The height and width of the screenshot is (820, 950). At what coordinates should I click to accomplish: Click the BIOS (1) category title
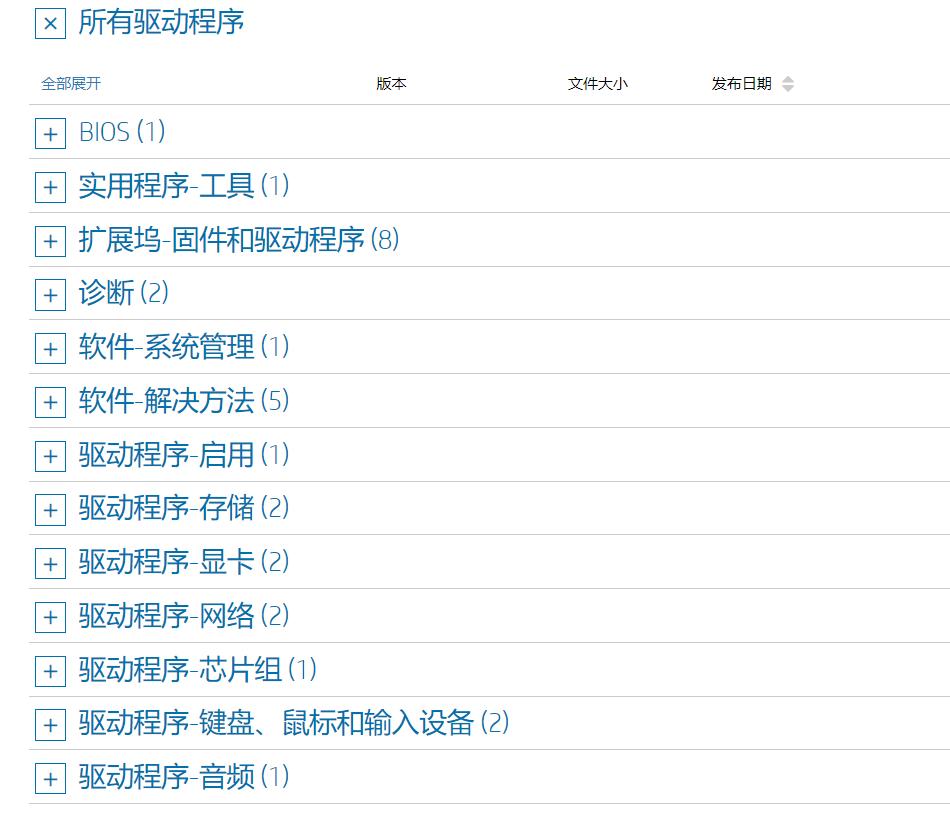coord(122,132)
